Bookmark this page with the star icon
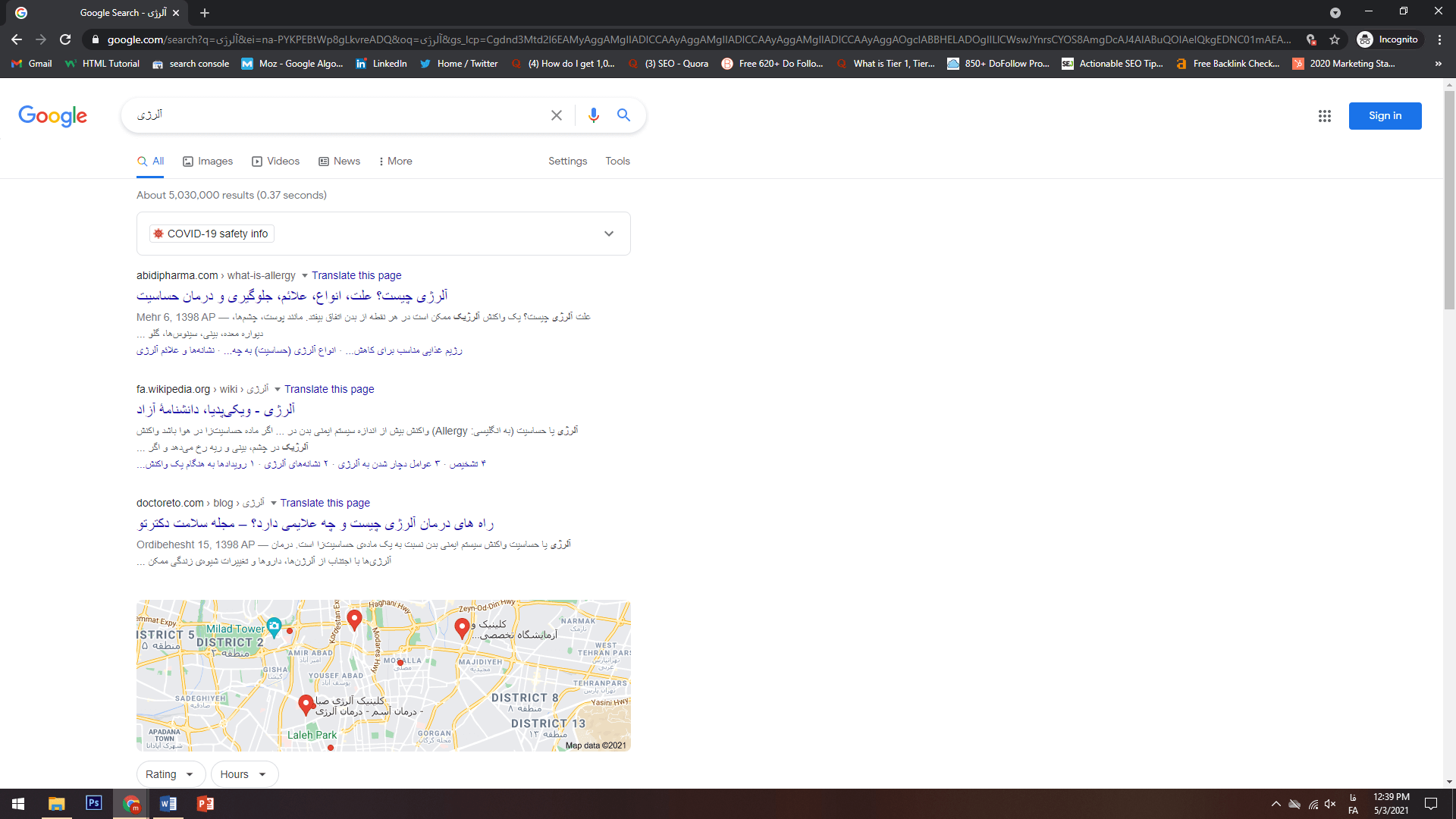The image size is (1456, 819). [x=1335, y=39]
